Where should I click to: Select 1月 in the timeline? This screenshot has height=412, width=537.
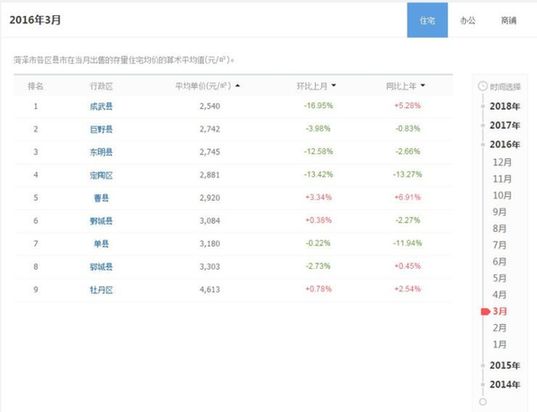point(499,345)
